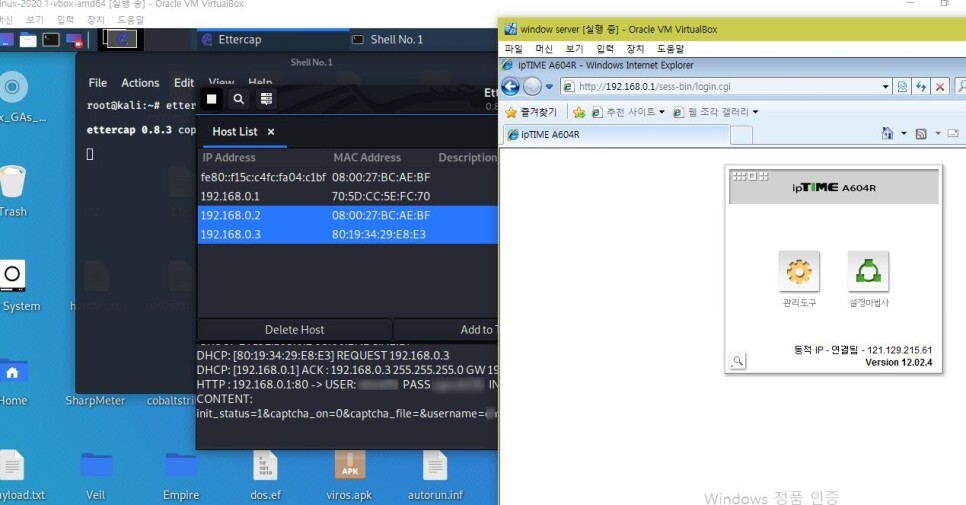Image resolution: width=966 pixels, height=505 pixels.
Task: Sort hosts by the IP Address column header
Action: click(x=229, y=158)
